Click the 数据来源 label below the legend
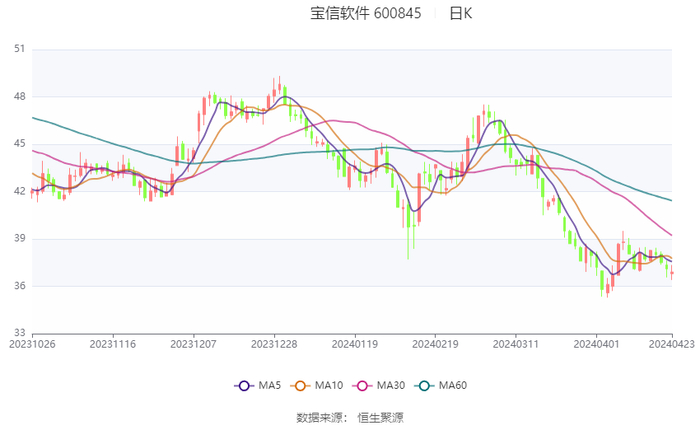 pyautogui.click(x=319, y=417)
